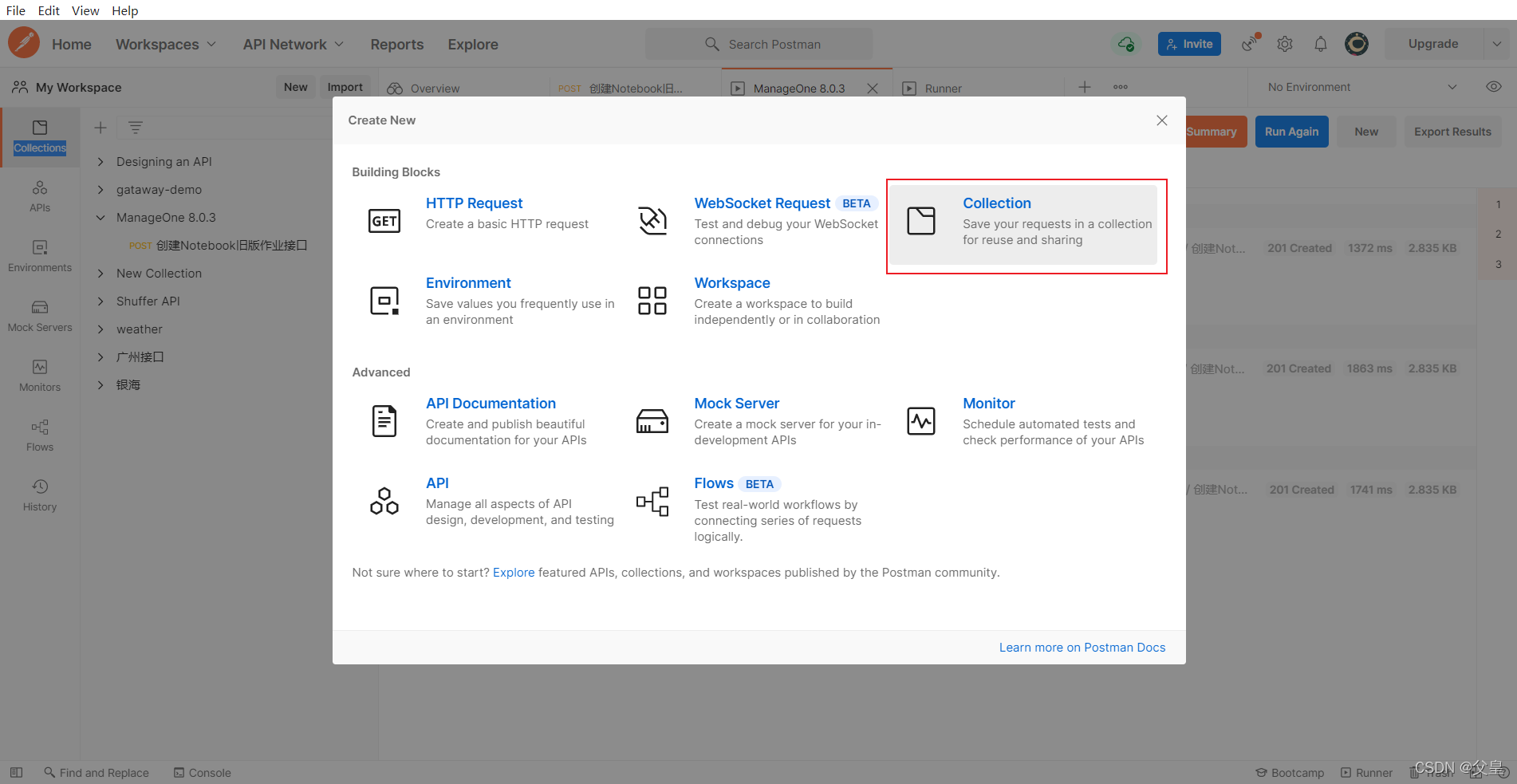Close the Create New dialog
The height and width of the screenshot is (784, 1517).
(1162, 120)
